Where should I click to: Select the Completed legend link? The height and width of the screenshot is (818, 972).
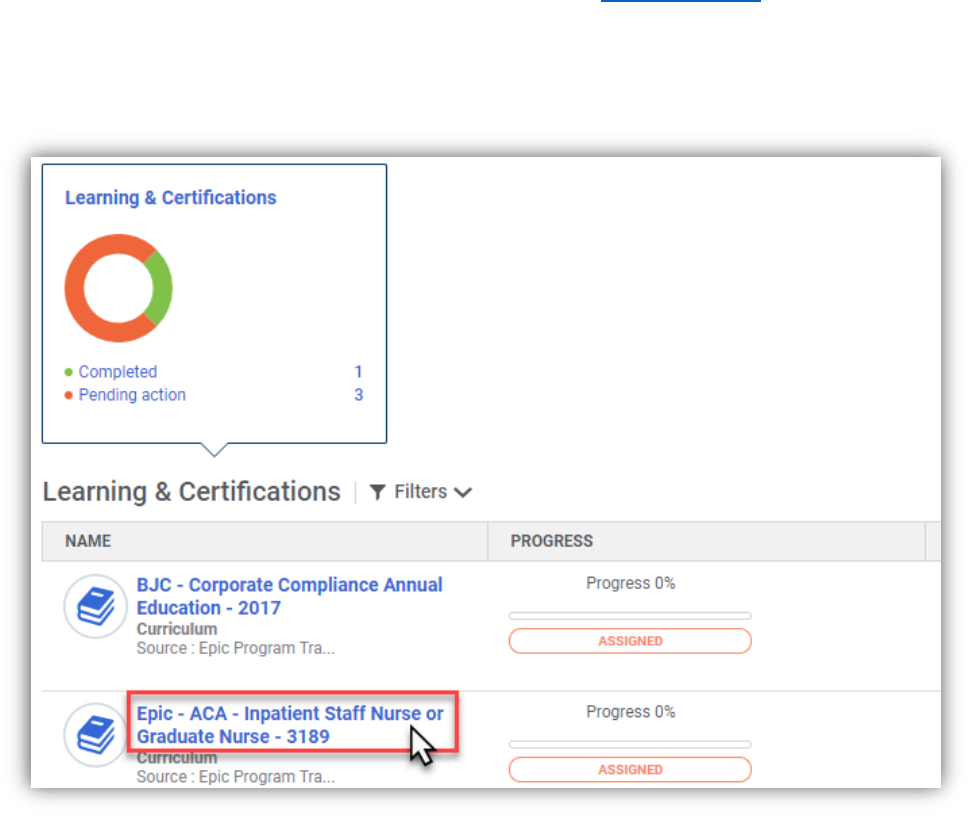pyautogui.click(x=118, y=372)
